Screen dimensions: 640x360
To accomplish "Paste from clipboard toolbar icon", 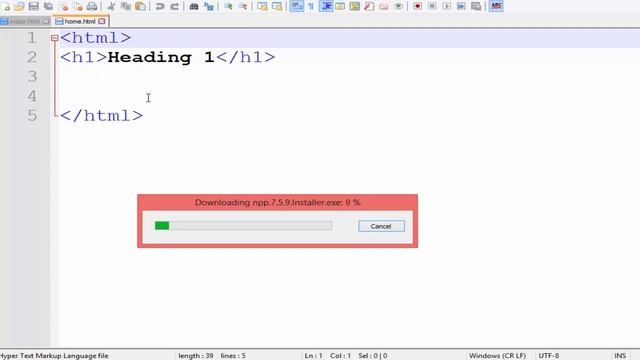I will point(140,6).
